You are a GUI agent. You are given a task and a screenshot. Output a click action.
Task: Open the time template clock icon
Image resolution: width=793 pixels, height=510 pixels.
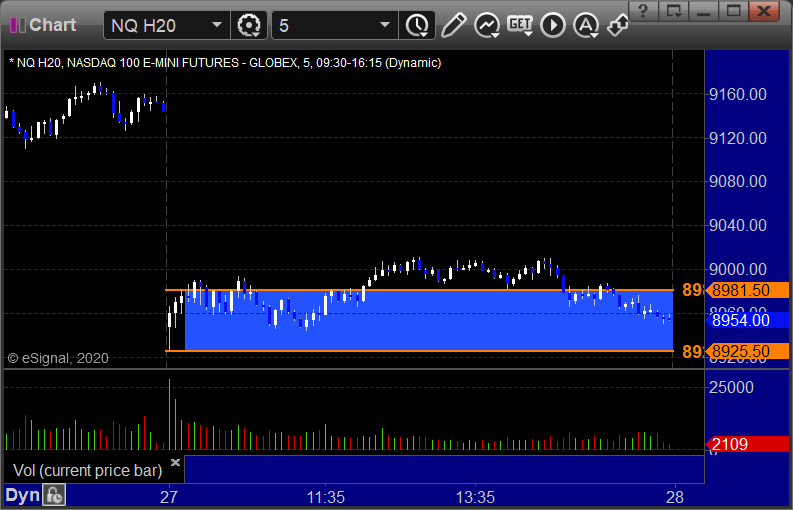pyautogui.click(x=417, y=25)
